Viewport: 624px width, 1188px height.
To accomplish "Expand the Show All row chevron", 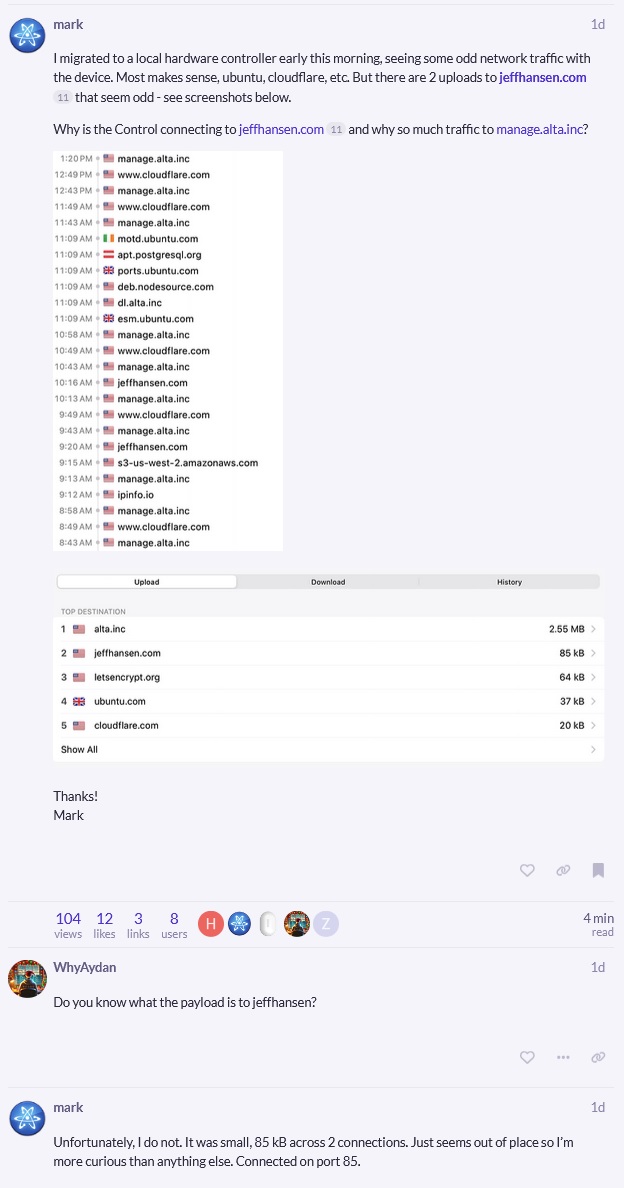I will [x=594, y=749].
